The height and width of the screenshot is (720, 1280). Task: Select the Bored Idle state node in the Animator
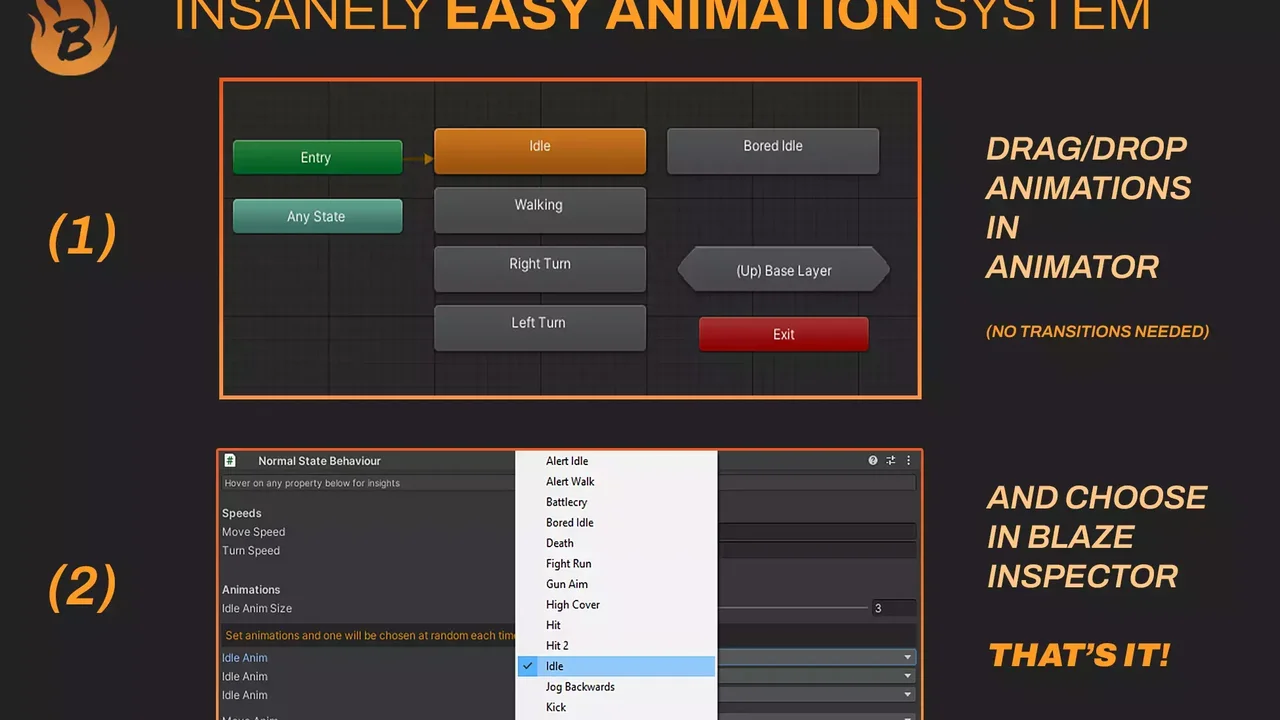773,150
